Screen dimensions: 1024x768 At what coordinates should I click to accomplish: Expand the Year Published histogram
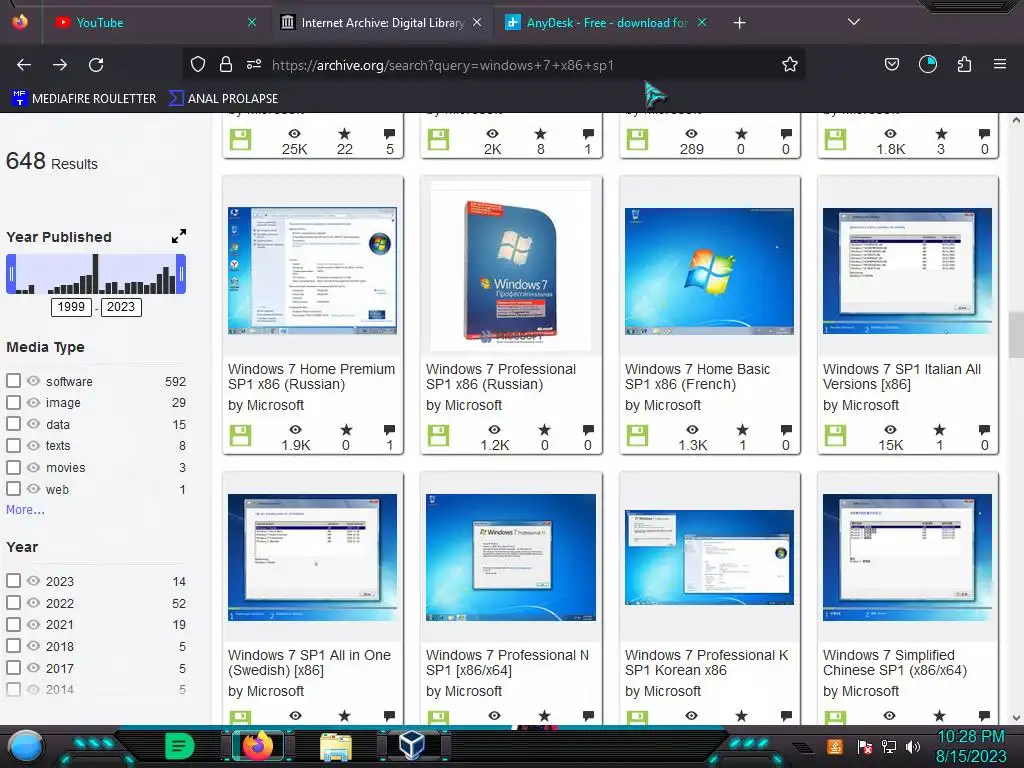(x=179, y=236)
